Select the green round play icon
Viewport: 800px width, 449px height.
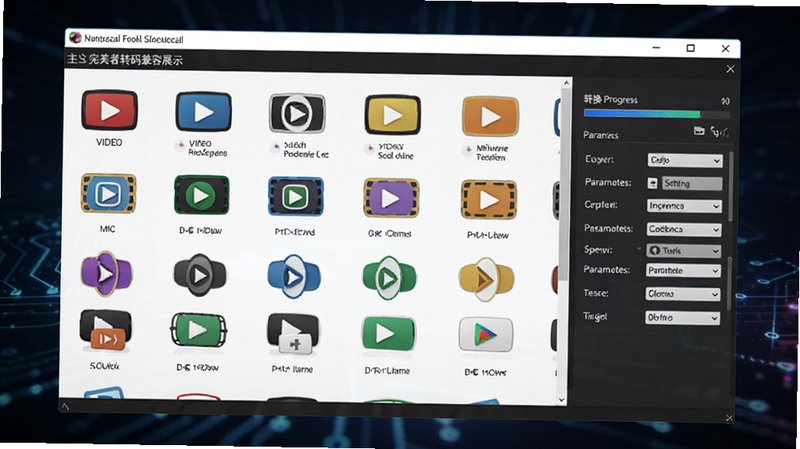(389, 279)
